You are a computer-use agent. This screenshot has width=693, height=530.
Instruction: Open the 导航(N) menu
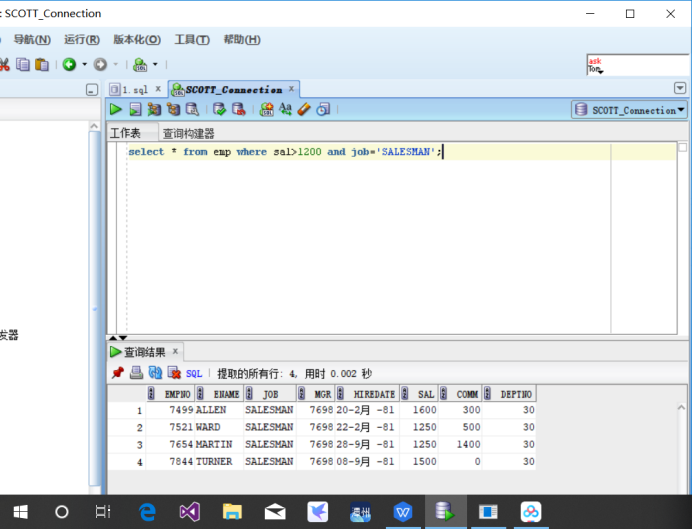point(32,40)
